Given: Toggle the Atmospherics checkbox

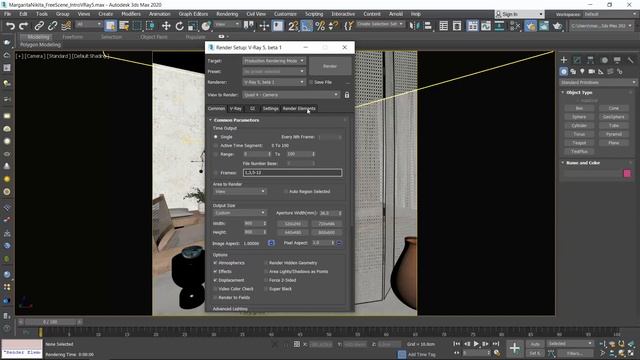Looking at the screenshot, I should point(216,263).
